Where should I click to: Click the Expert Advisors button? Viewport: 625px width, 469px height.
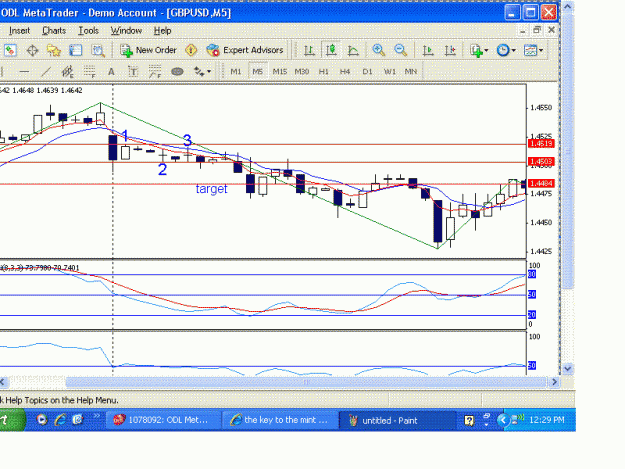click(245, 50)
